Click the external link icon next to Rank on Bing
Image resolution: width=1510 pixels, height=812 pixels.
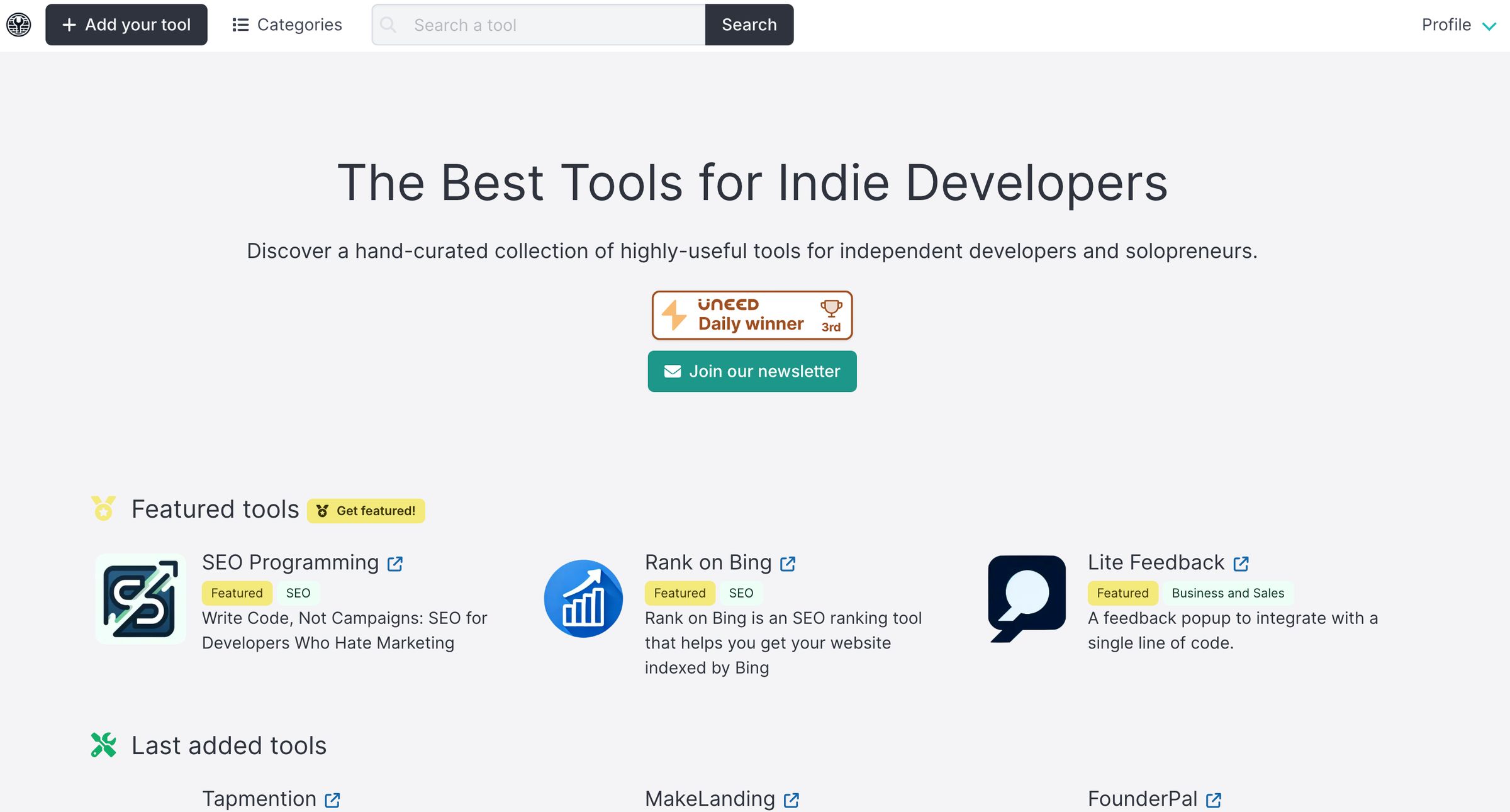click(x=788, y=564)
